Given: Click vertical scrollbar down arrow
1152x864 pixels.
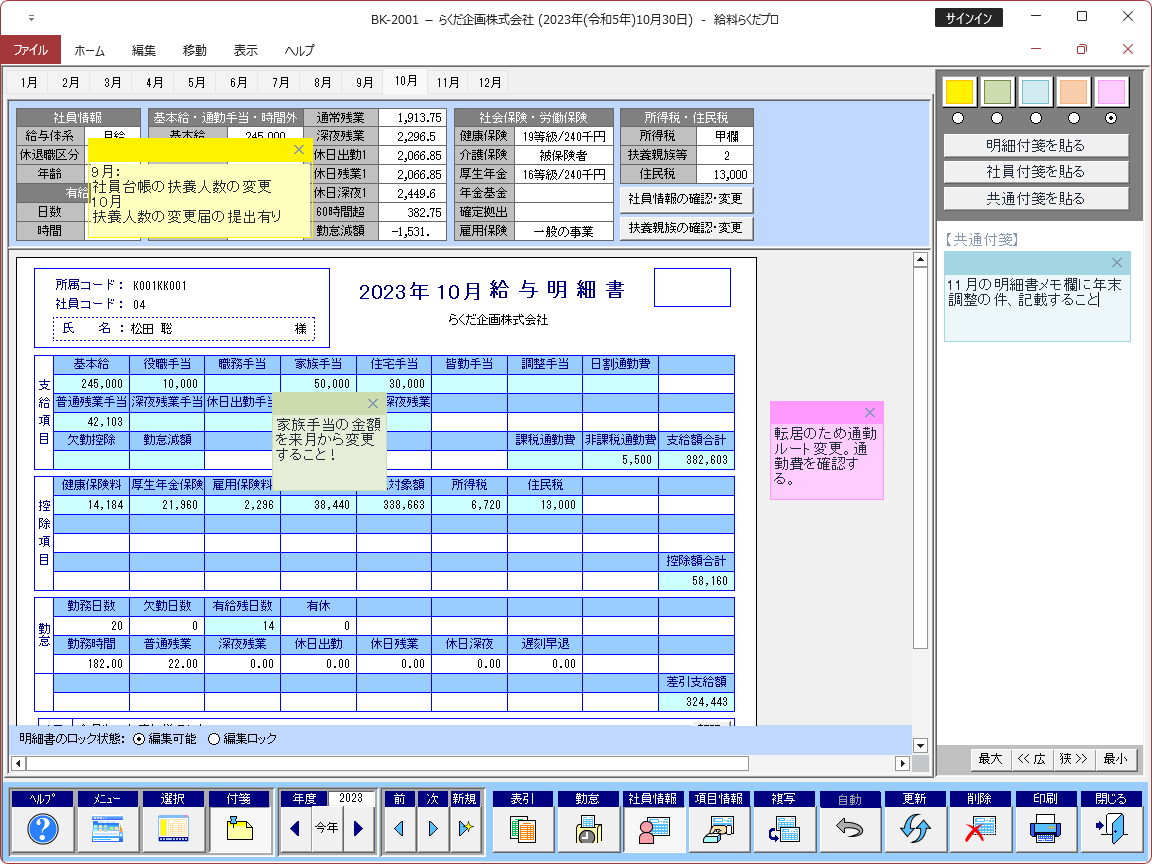Looking at the screenshot, I should coord(920,746).
